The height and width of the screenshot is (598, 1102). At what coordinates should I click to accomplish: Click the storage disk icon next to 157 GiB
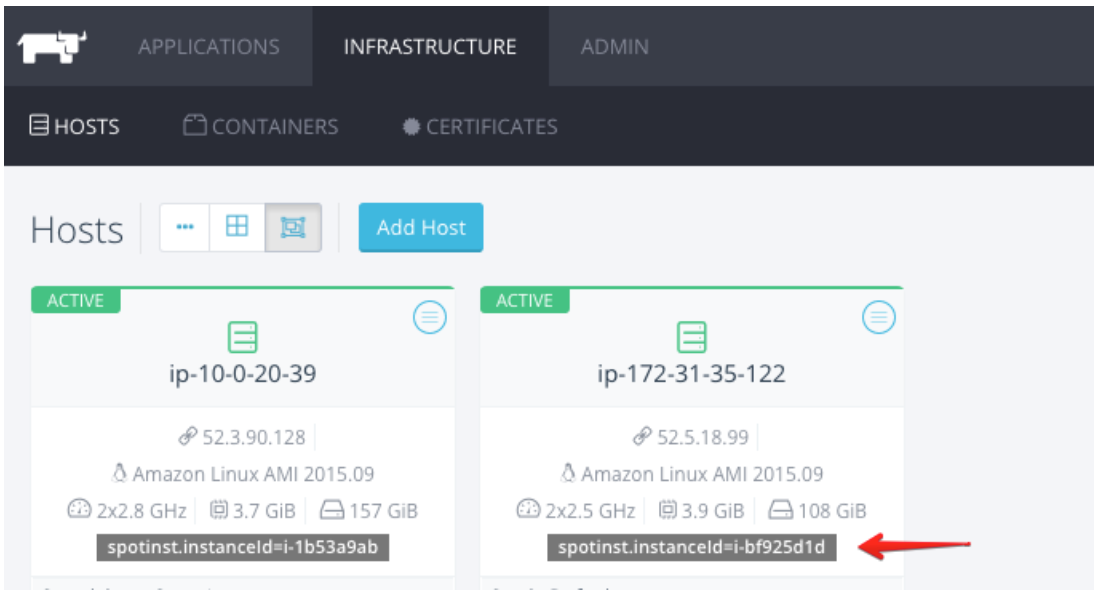point(333,511)
